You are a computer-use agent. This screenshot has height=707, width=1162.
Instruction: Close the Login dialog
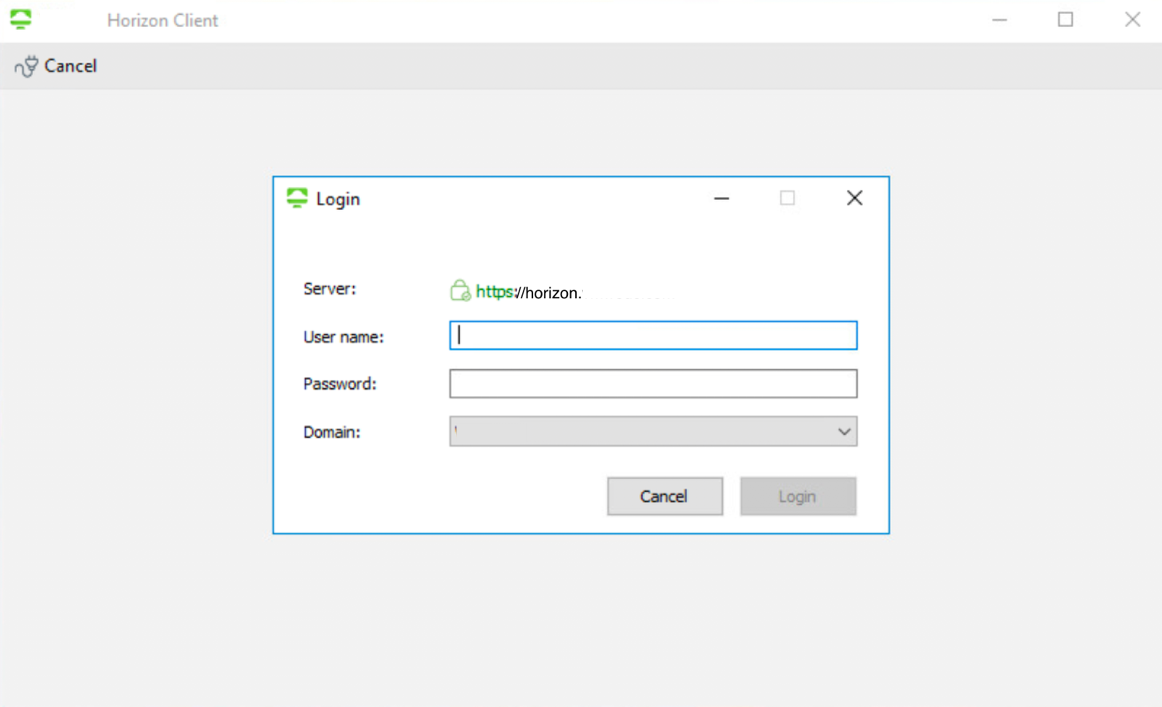(x=854, y=198)
